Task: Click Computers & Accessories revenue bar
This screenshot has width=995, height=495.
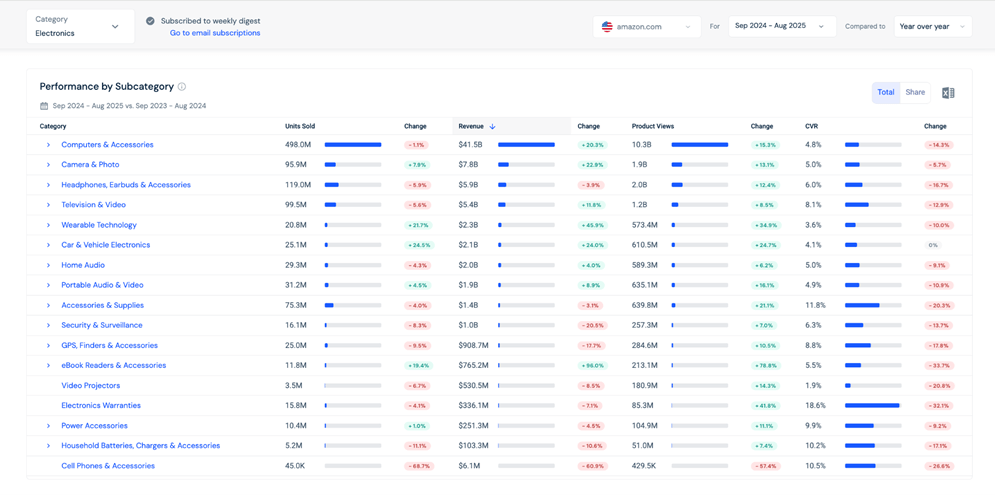Action: point(526,145)
